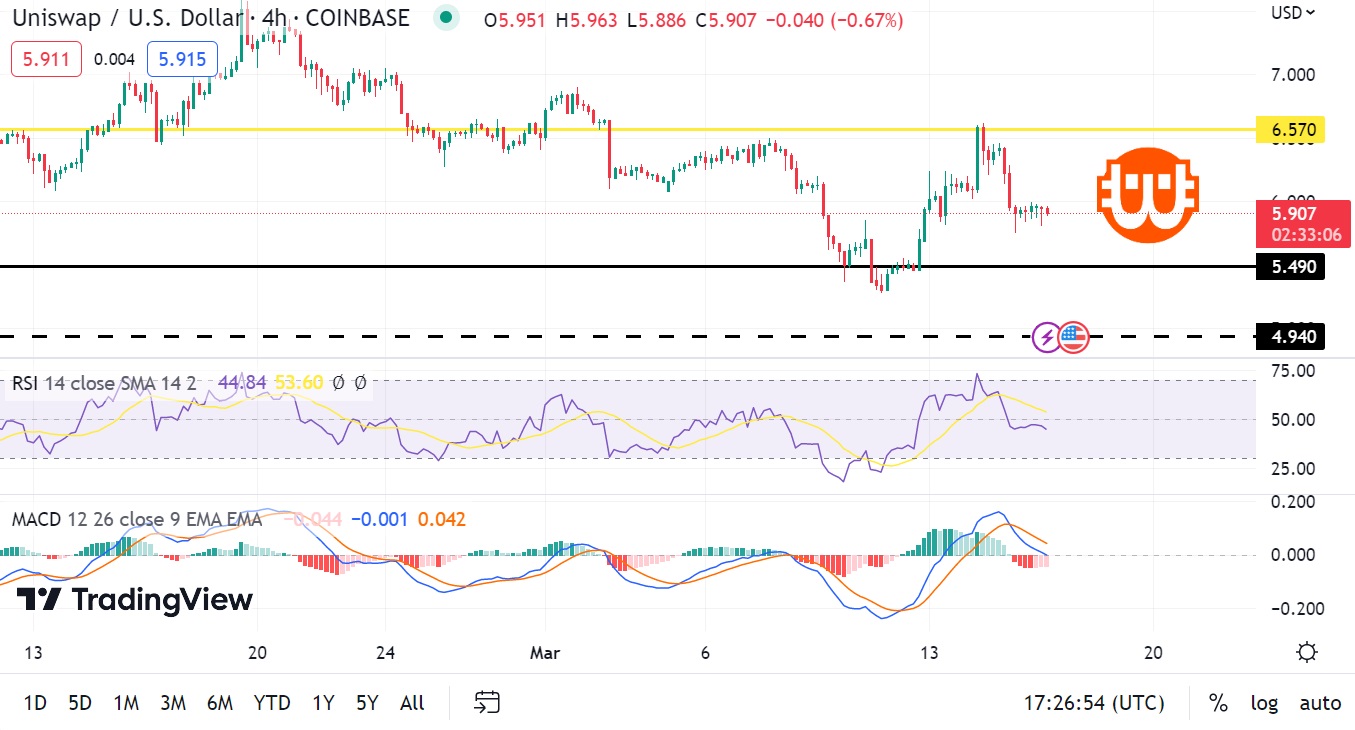This screenshot has width=1355, height=730.
Task: Click the open value O5.951
Action: (x=514, y=20)
